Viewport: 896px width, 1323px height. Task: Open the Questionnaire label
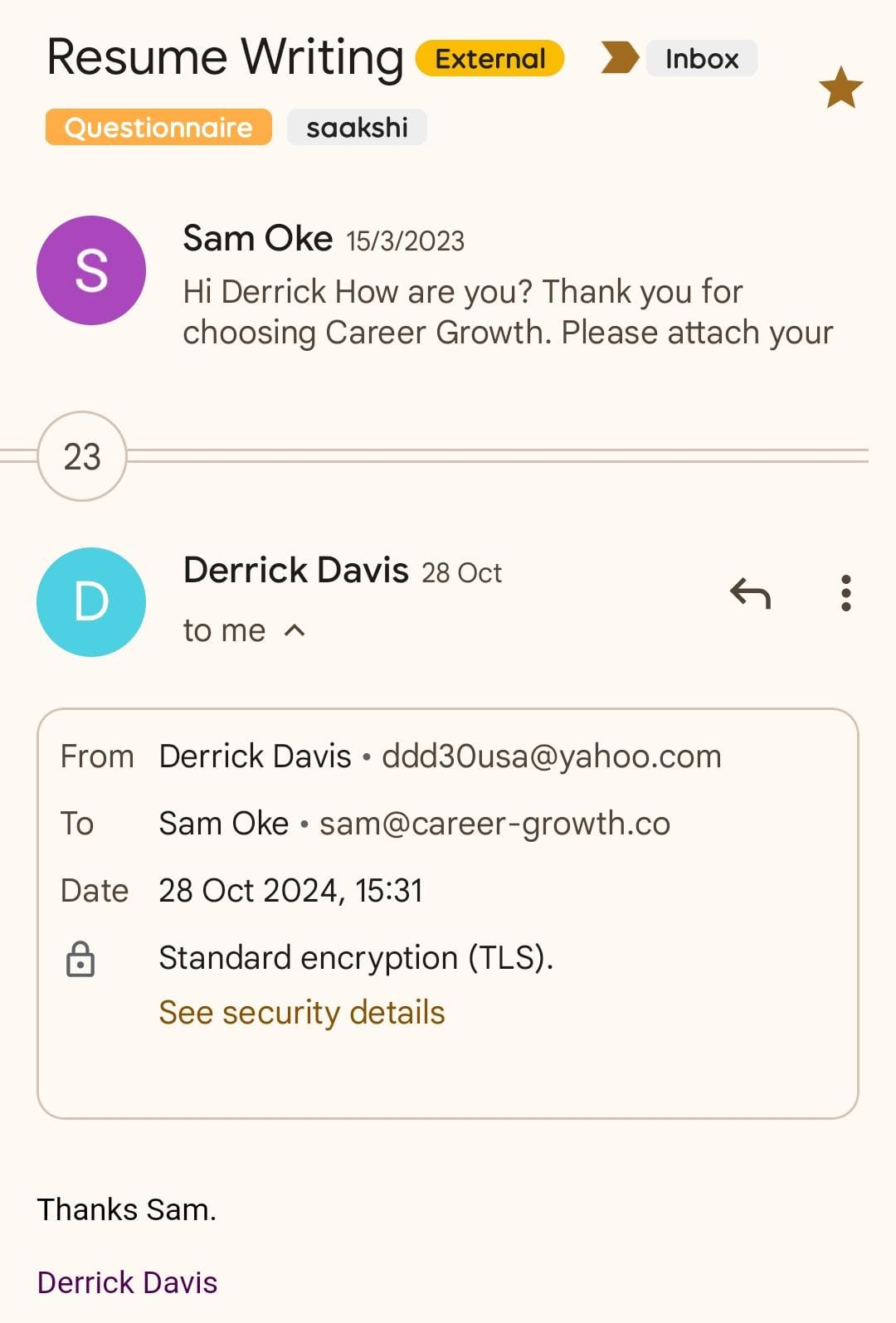coord(158,128)
